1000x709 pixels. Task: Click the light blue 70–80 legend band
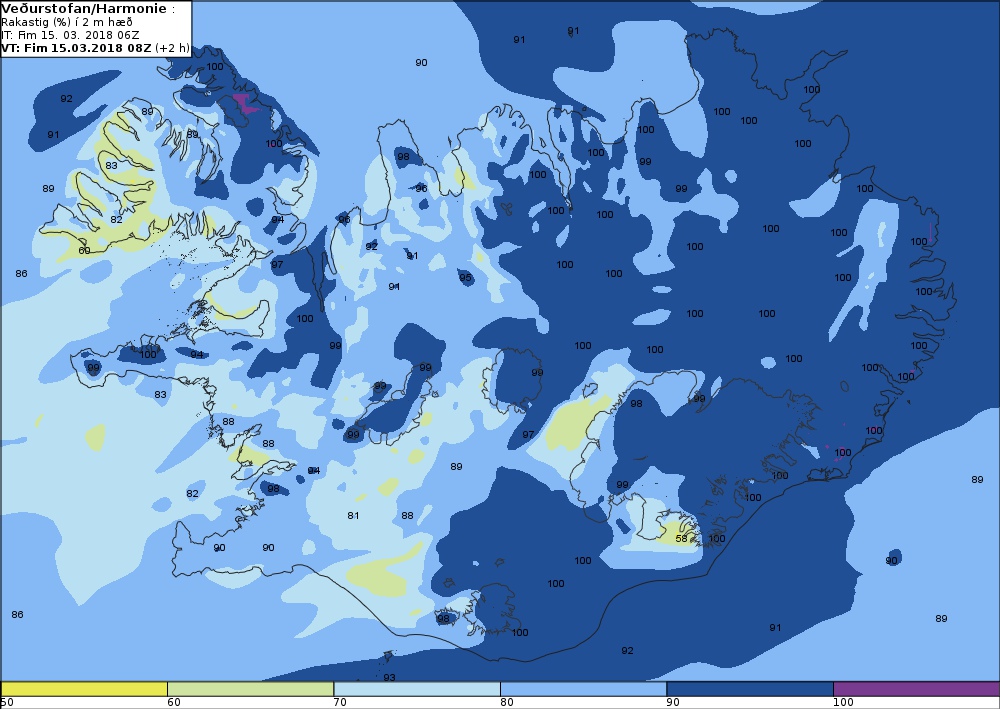click(417, 689)
